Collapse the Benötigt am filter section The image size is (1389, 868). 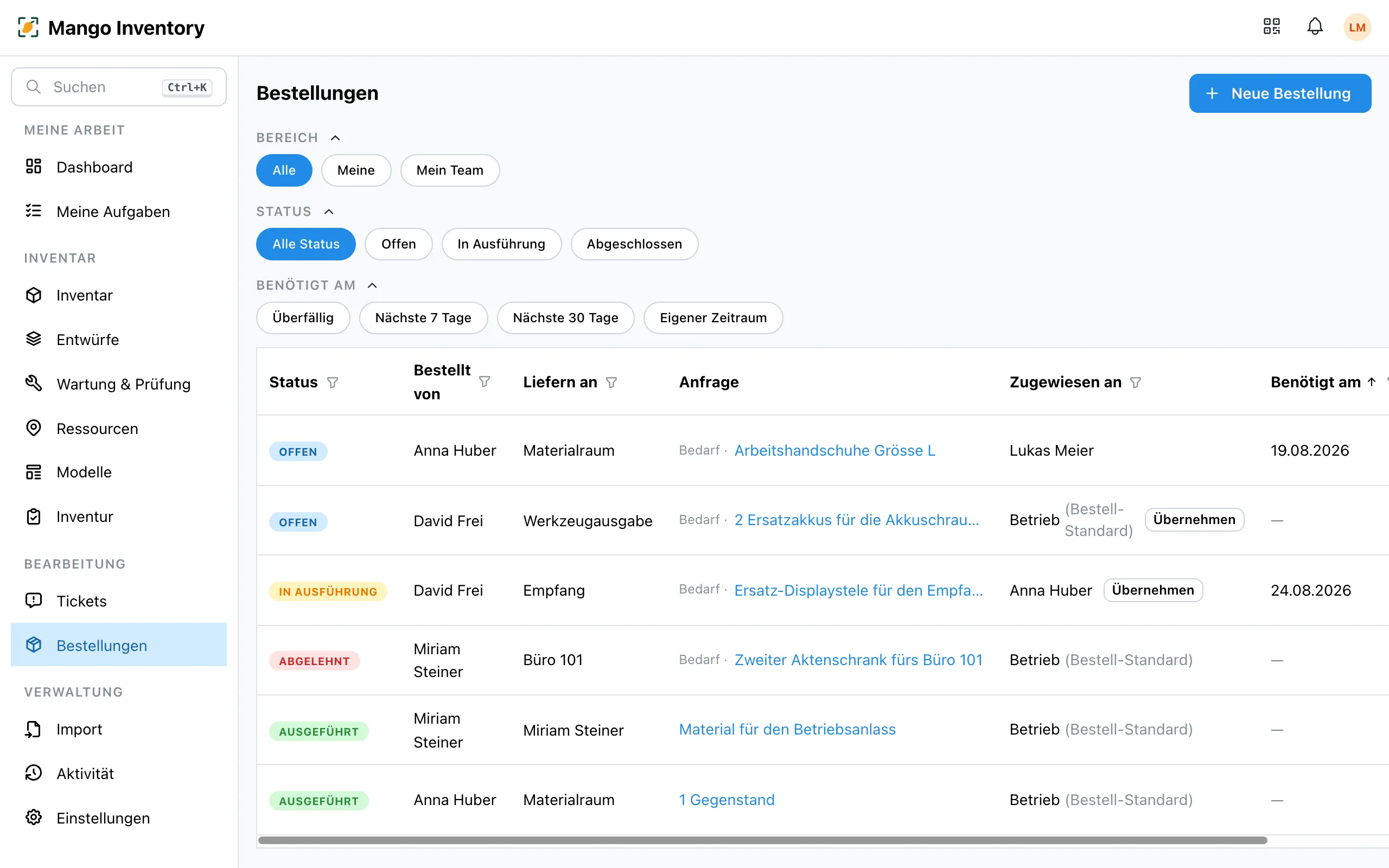tap(373, 285)
